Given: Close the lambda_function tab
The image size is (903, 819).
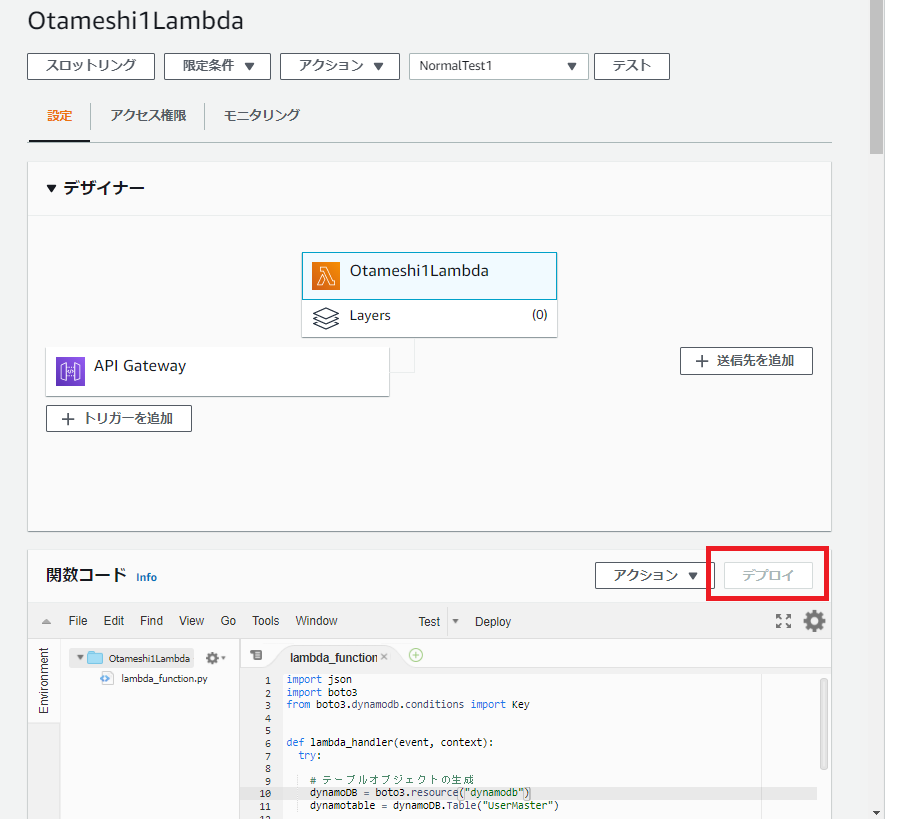Looking at the screenshot, I should (x=384, y=657).
